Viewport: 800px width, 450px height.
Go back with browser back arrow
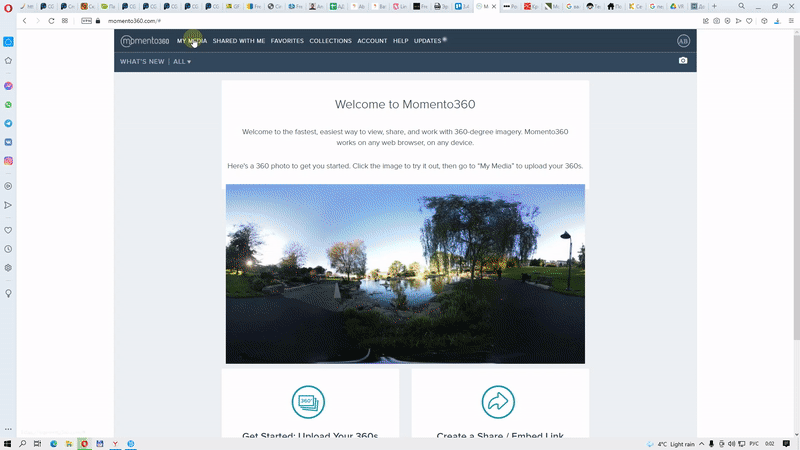coord(24,21)
